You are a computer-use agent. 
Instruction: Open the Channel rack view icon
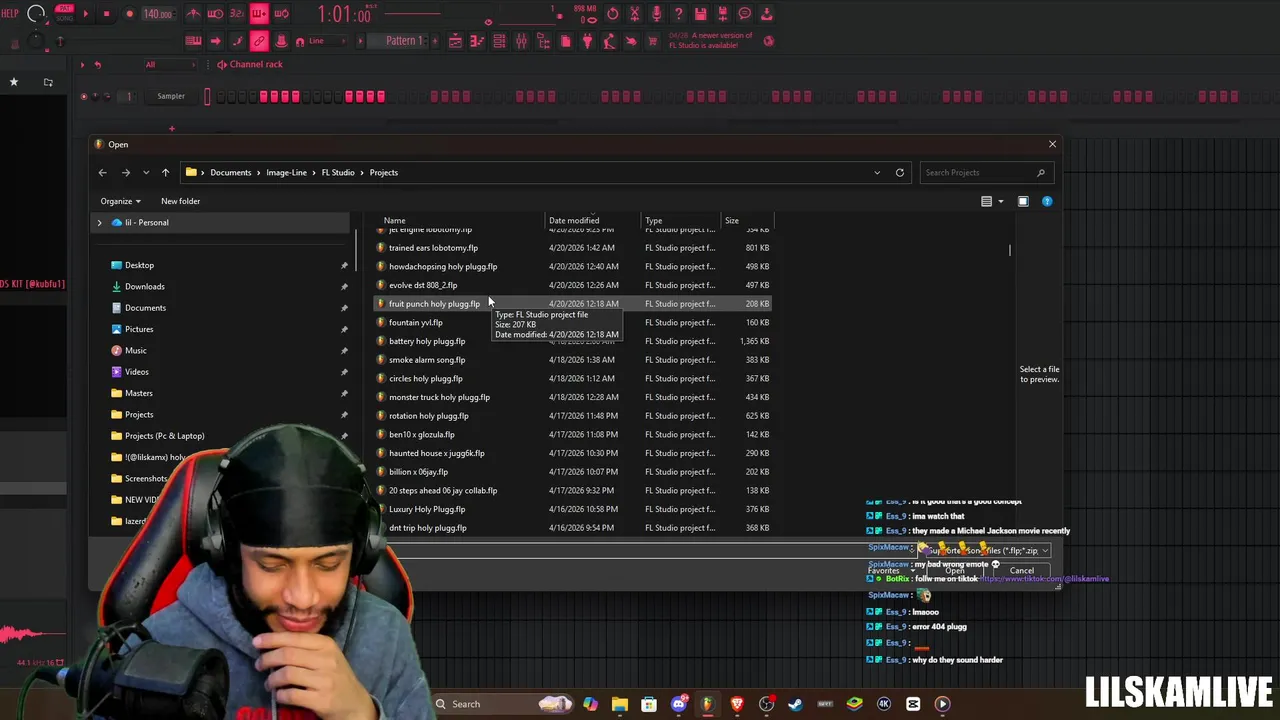(499, 41)
